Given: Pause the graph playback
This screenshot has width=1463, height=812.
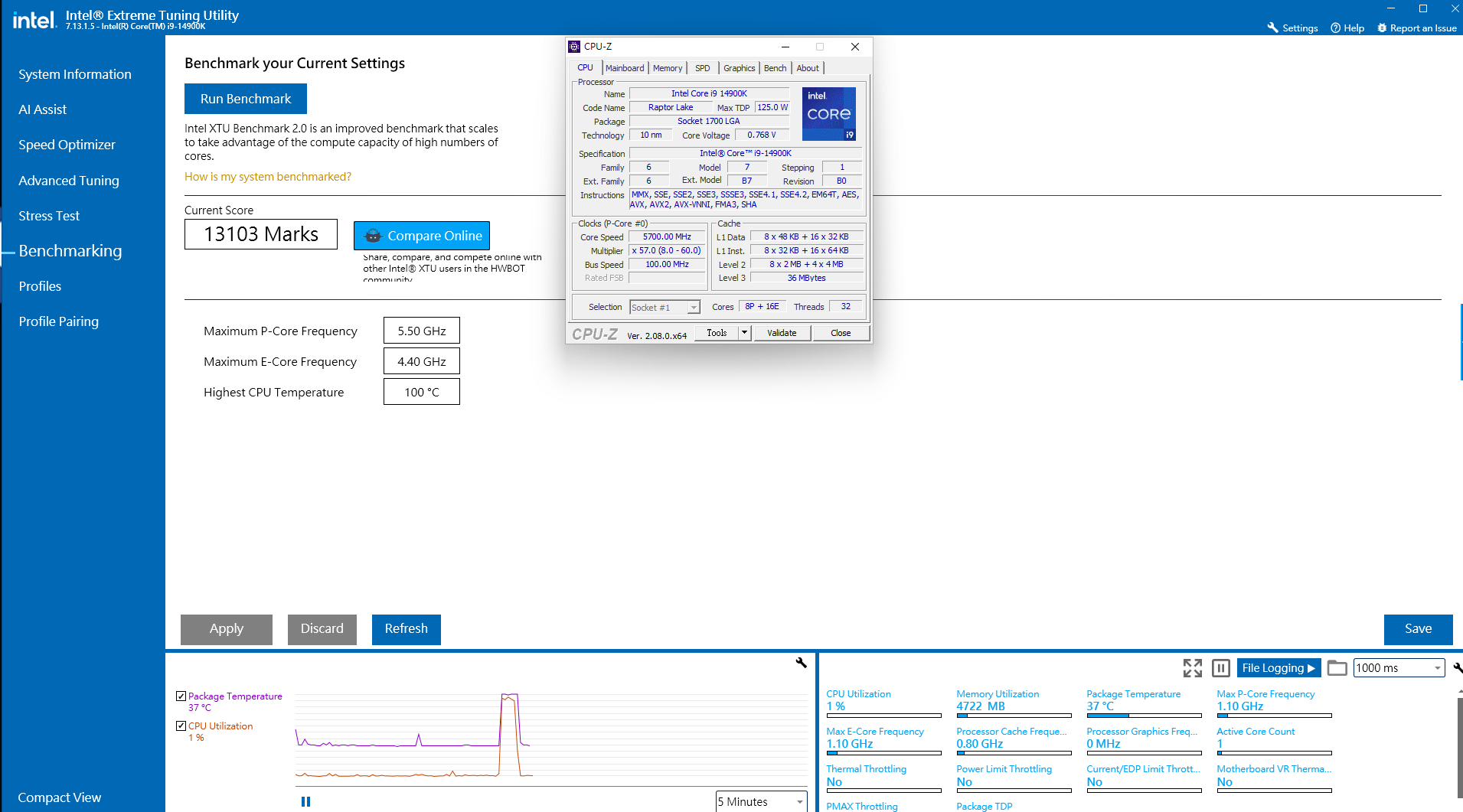Looking at the screenshot, I should 306,801.
